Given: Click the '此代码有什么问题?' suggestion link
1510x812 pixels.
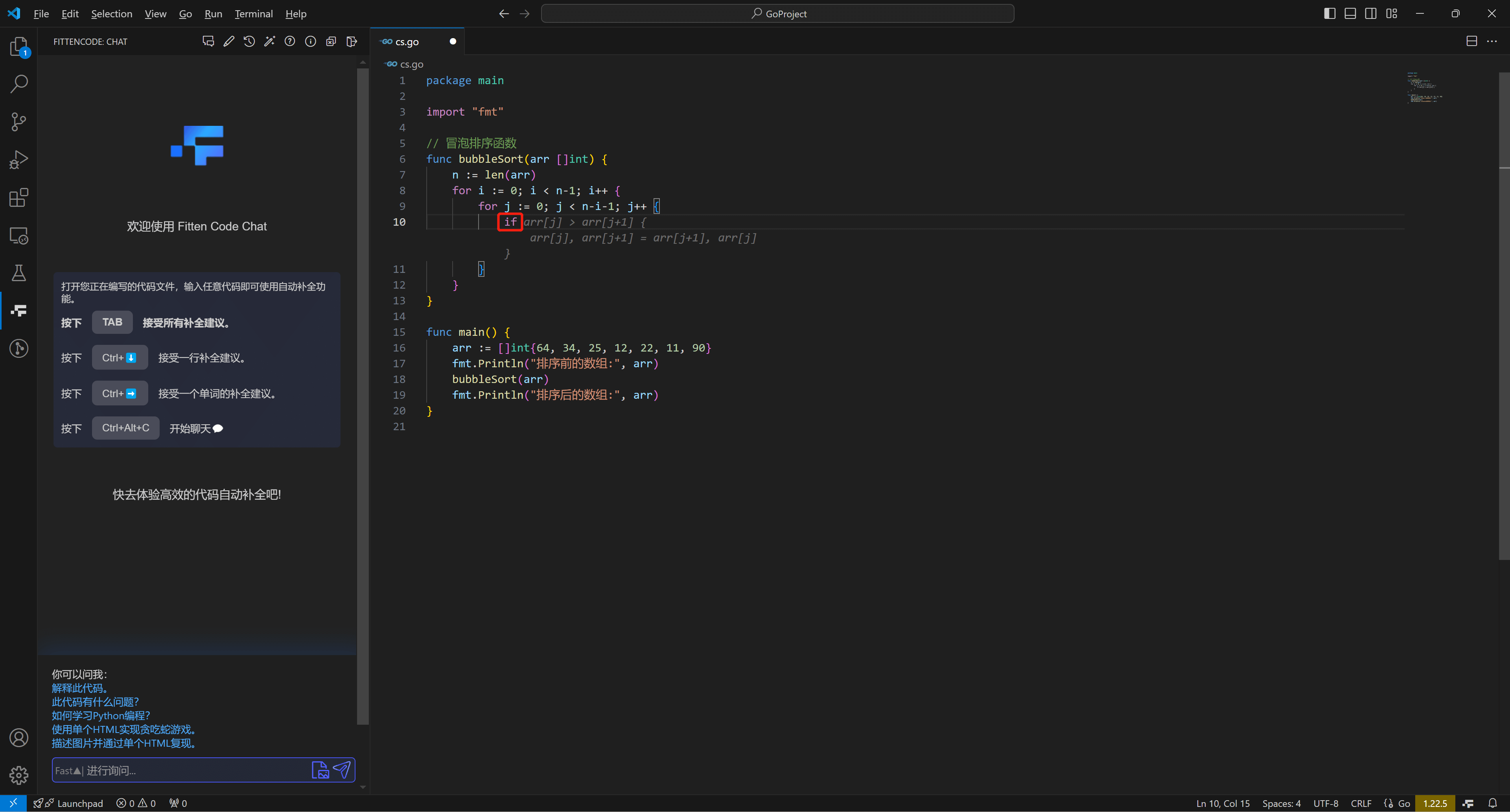Looking at the screenshot, I should (95, 702).
